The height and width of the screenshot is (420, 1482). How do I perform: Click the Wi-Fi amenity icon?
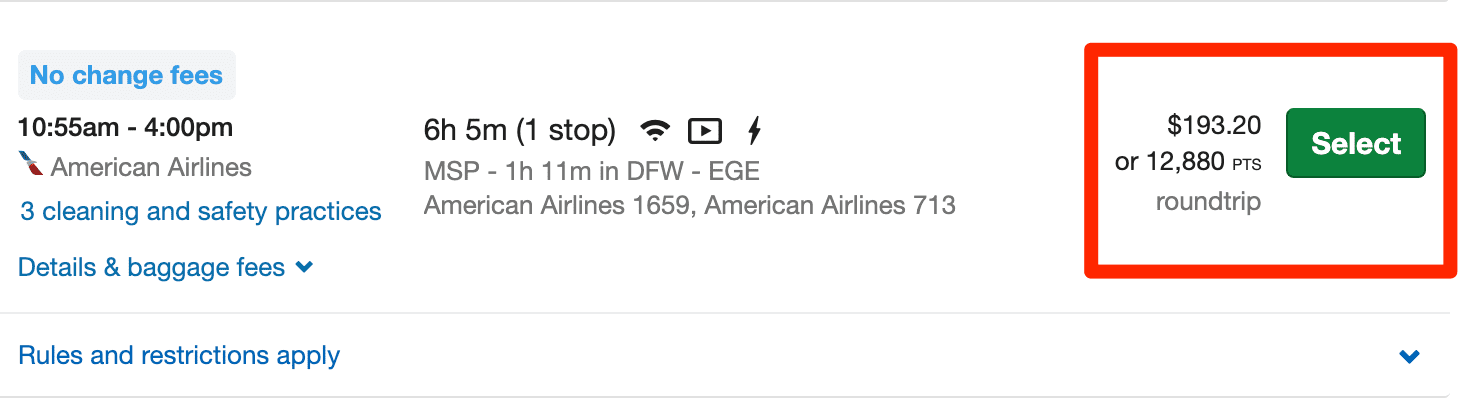click(655, 130)
